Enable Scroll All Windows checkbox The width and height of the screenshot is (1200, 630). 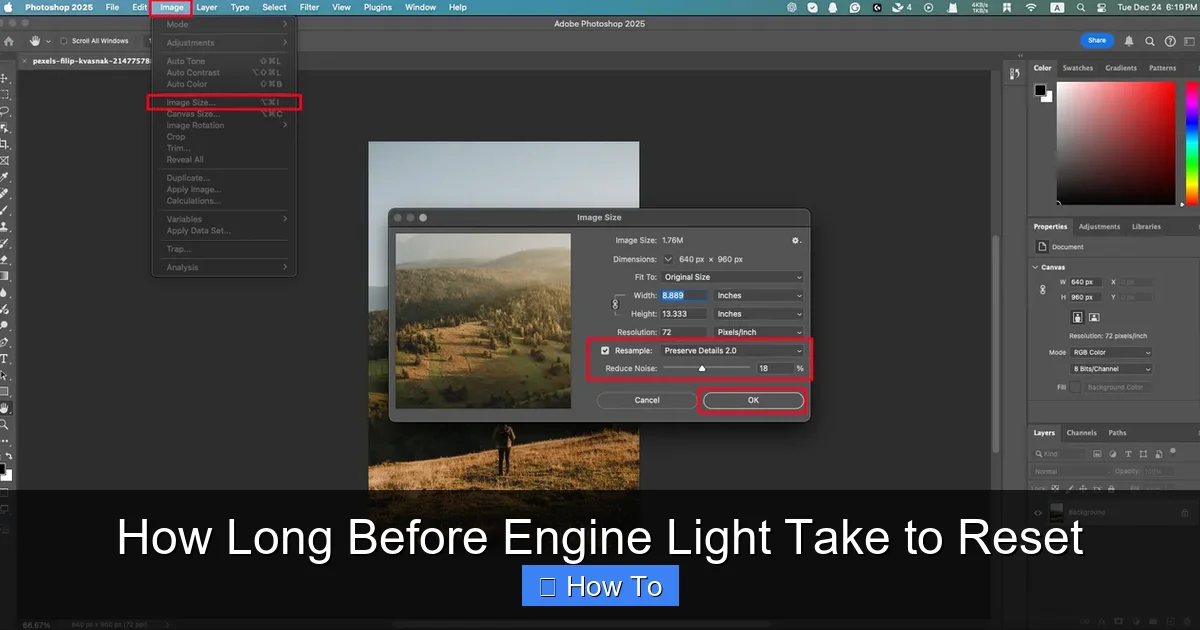coord(64,41)
